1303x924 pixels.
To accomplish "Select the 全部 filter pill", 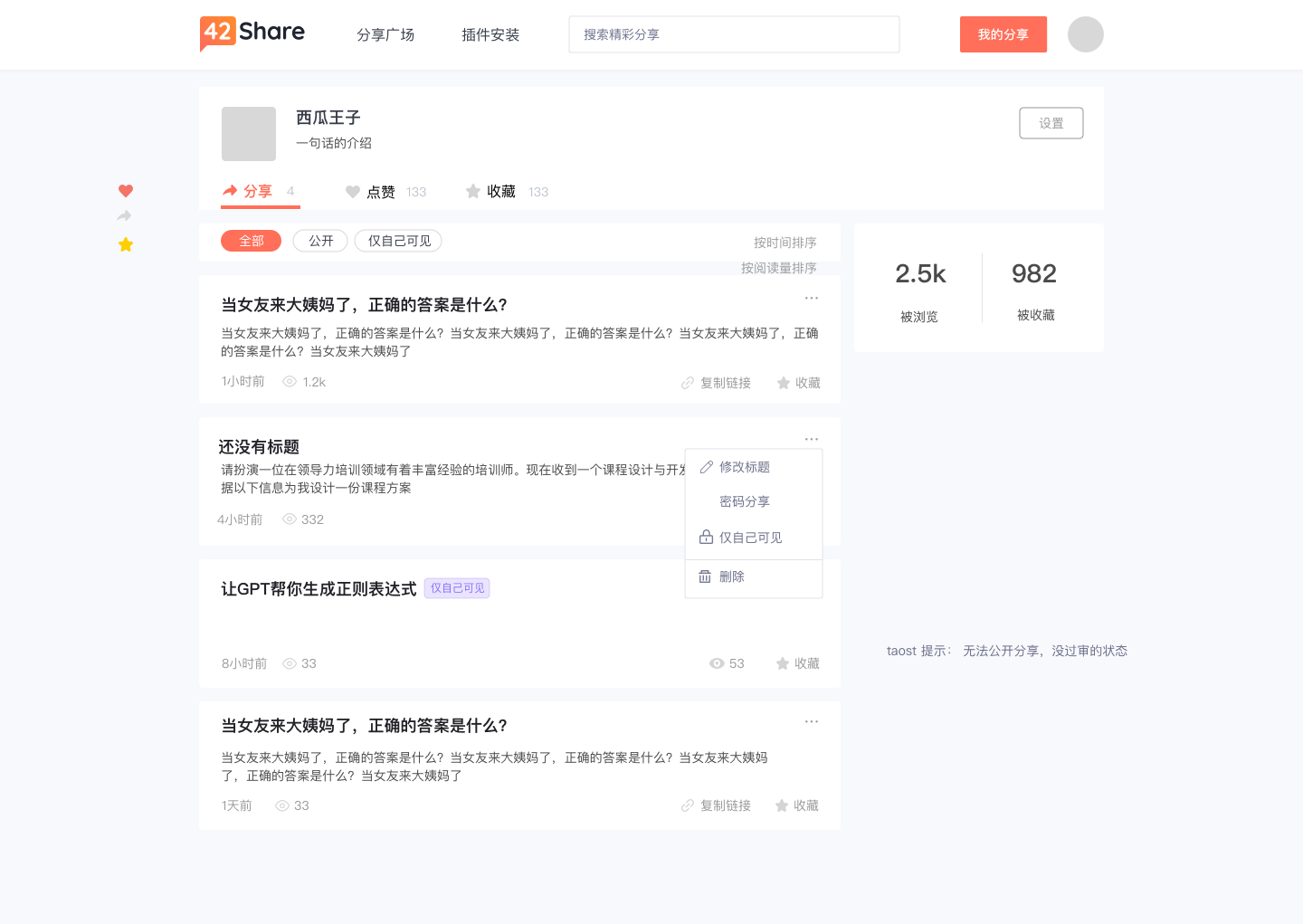I will (x=252, y=241).
